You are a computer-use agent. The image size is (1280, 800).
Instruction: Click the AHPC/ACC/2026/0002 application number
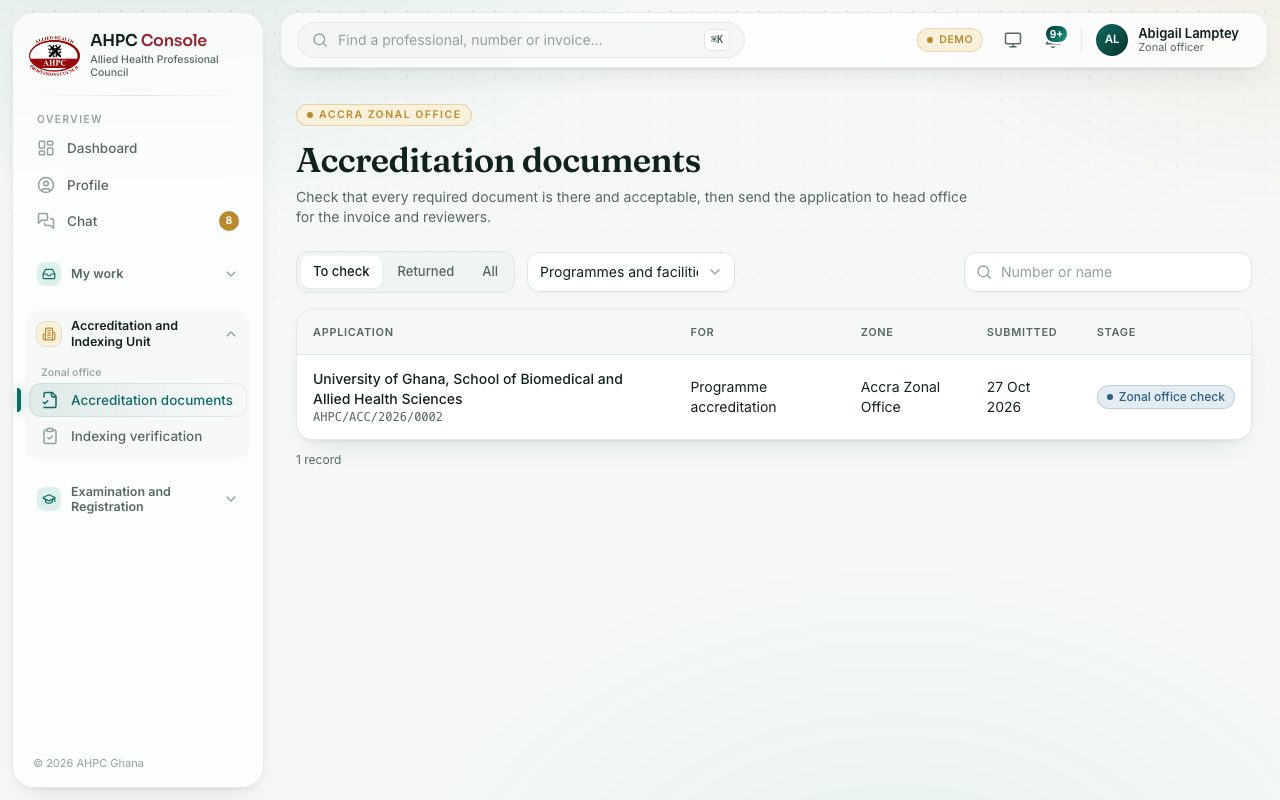point(378,417)
